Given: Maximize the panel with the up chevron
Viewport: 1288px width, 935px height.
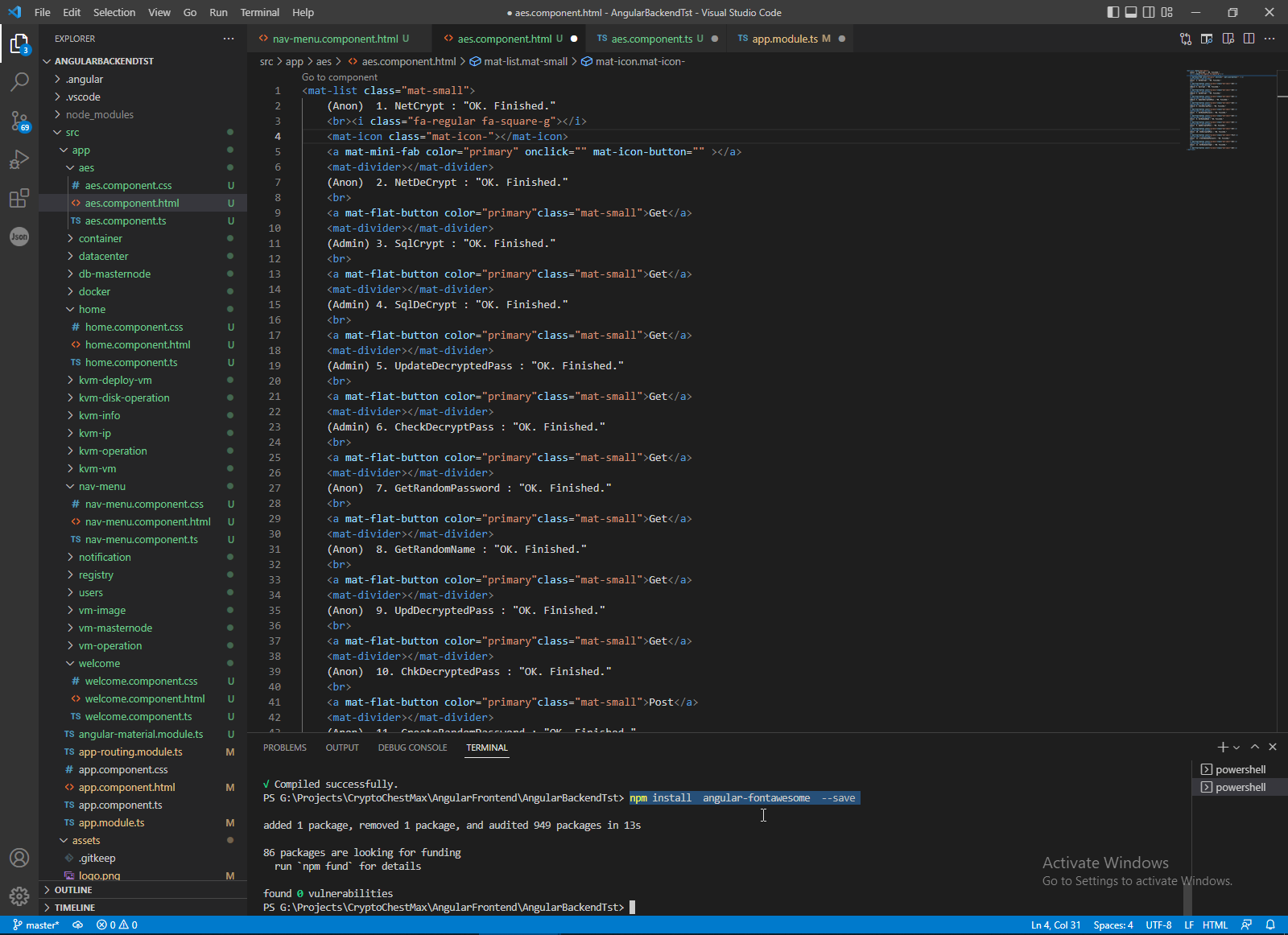Looking at the screenshot, I should point(1255,748).
